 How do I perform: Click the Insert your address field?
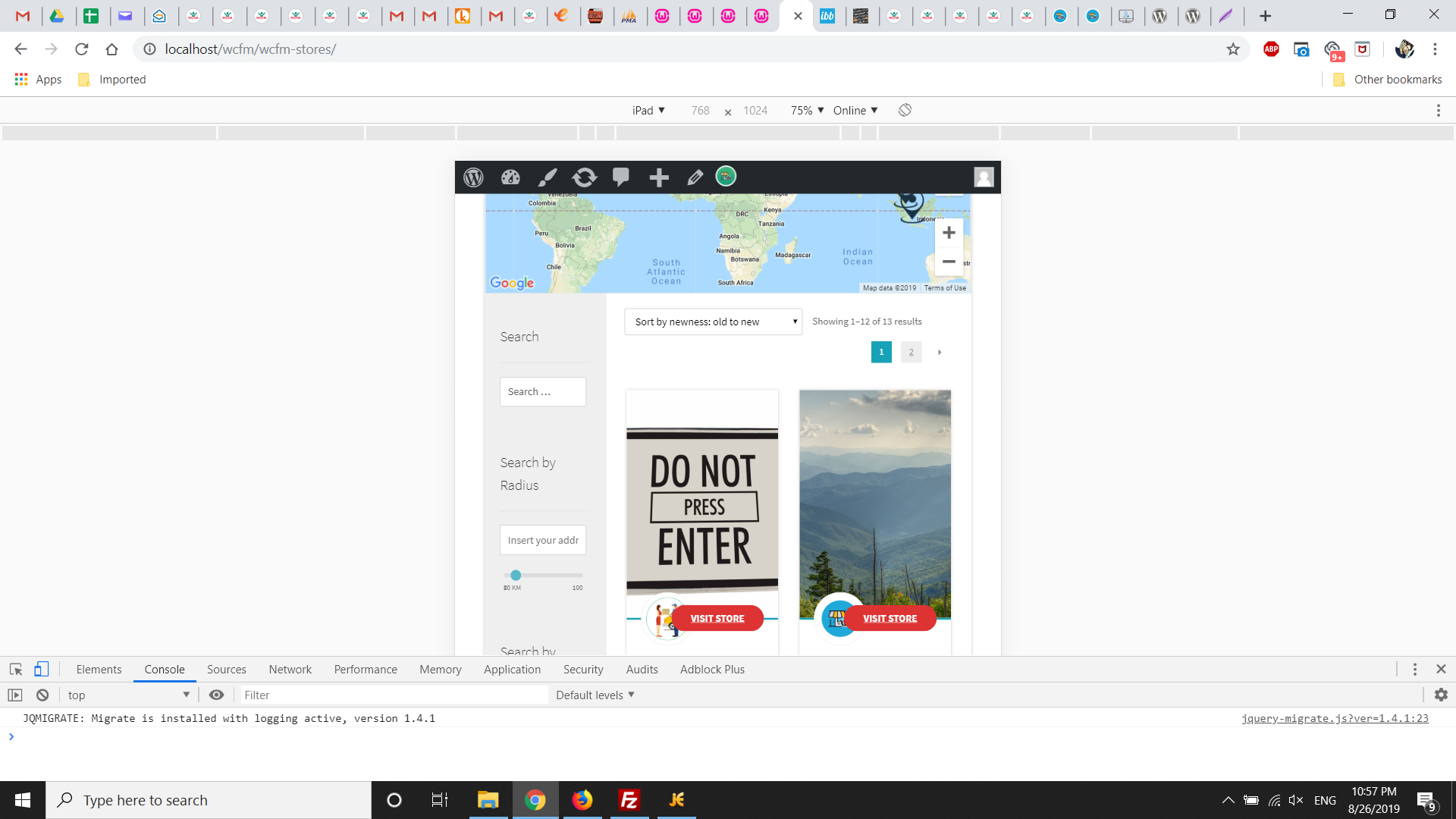point(543,540)
